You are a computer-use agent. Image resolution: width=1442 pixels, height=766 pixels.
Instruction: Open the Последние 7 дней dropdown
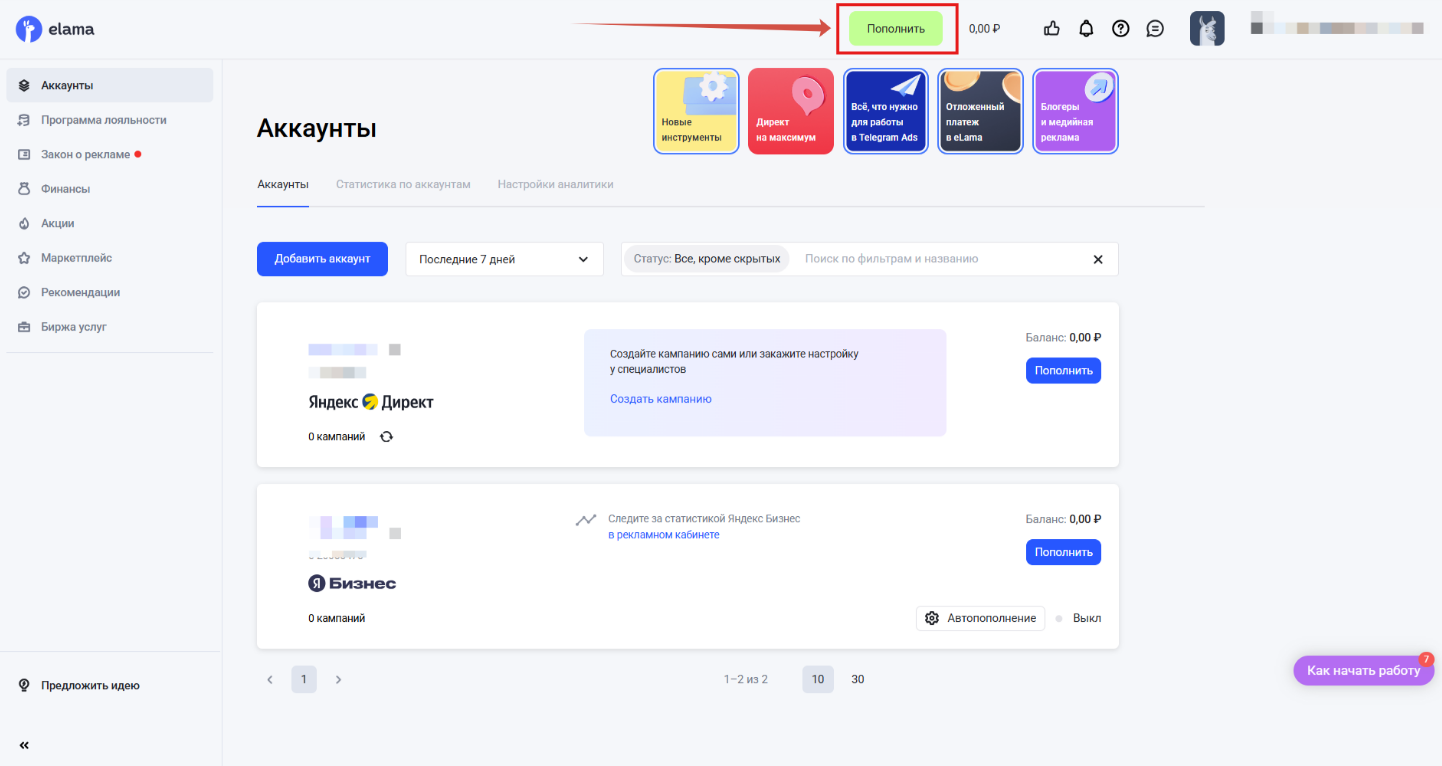(503, 258)
